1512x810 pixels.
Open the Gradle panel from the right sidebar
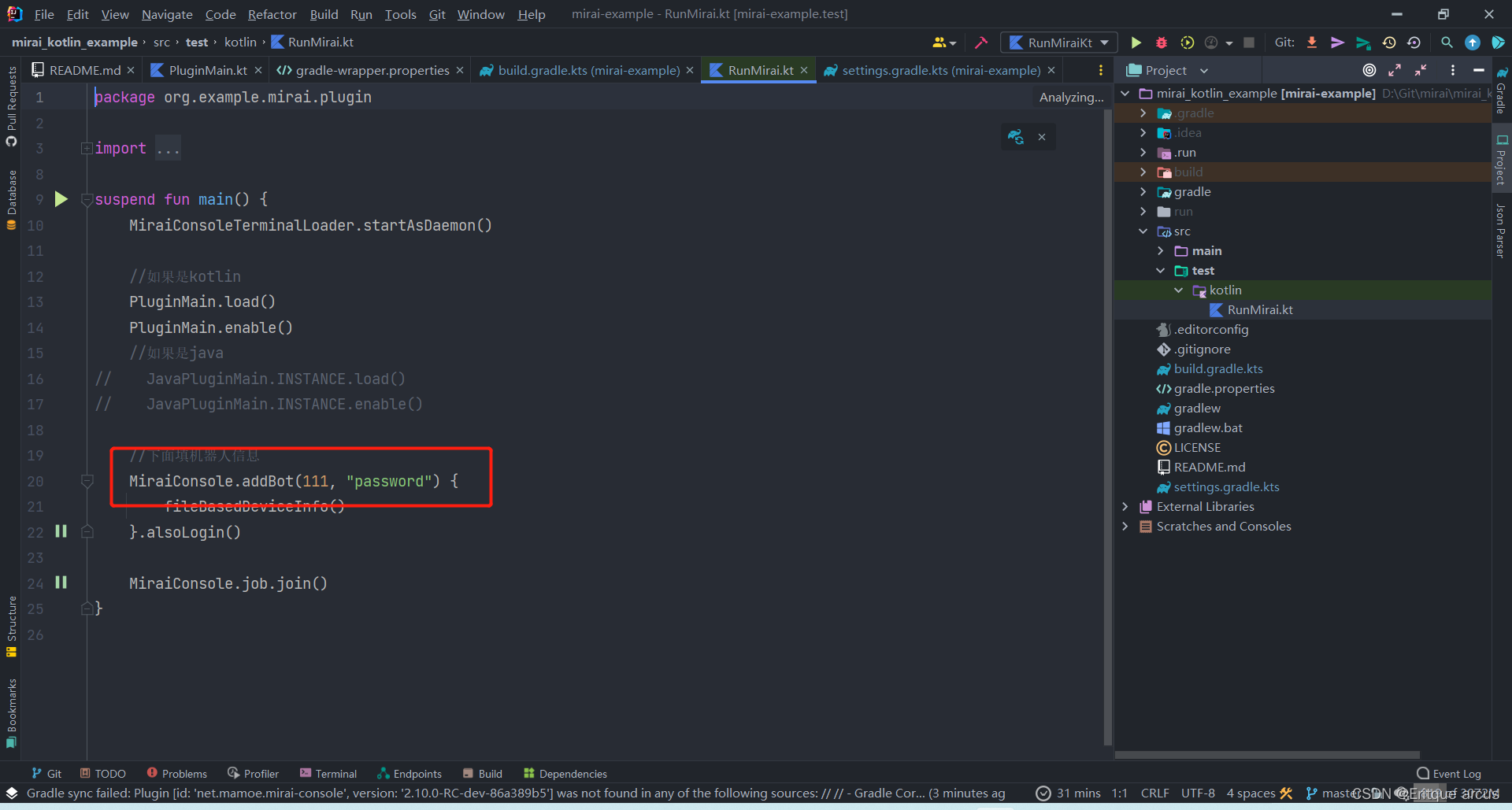(x=1501, y=94)
